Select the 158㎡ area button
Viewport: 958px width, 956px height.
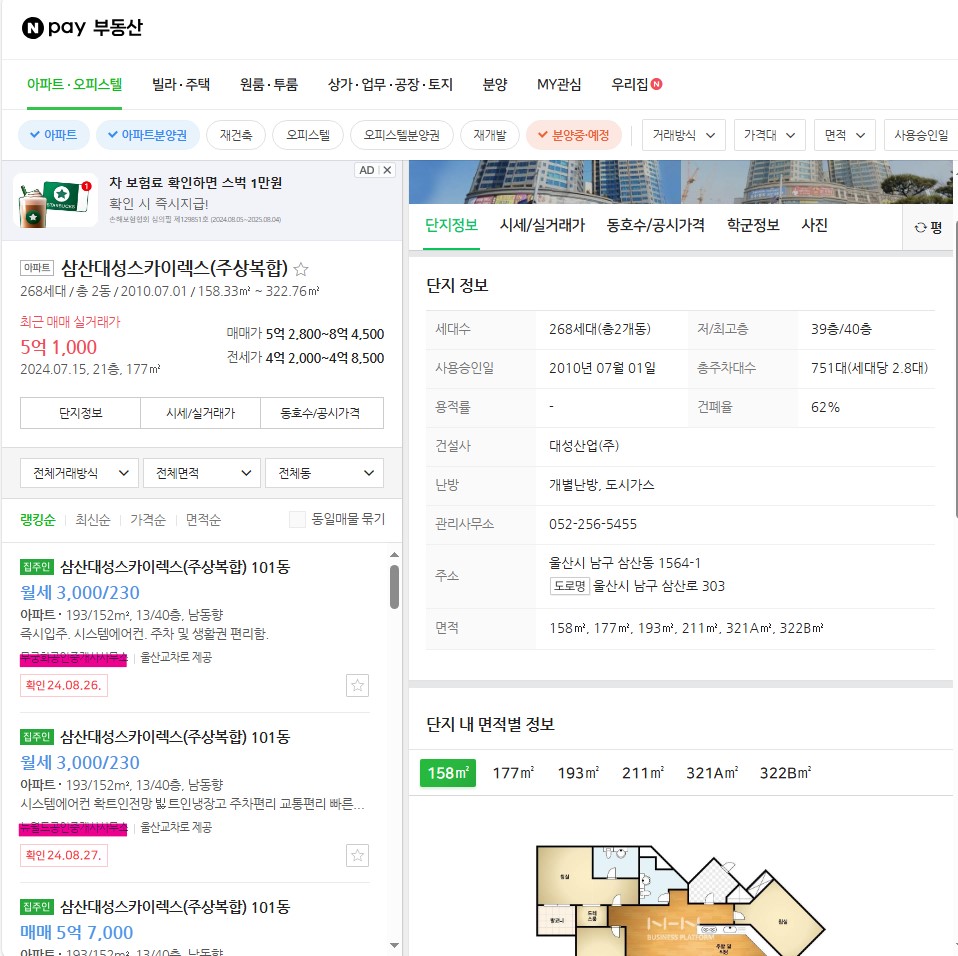pos(448,773)
